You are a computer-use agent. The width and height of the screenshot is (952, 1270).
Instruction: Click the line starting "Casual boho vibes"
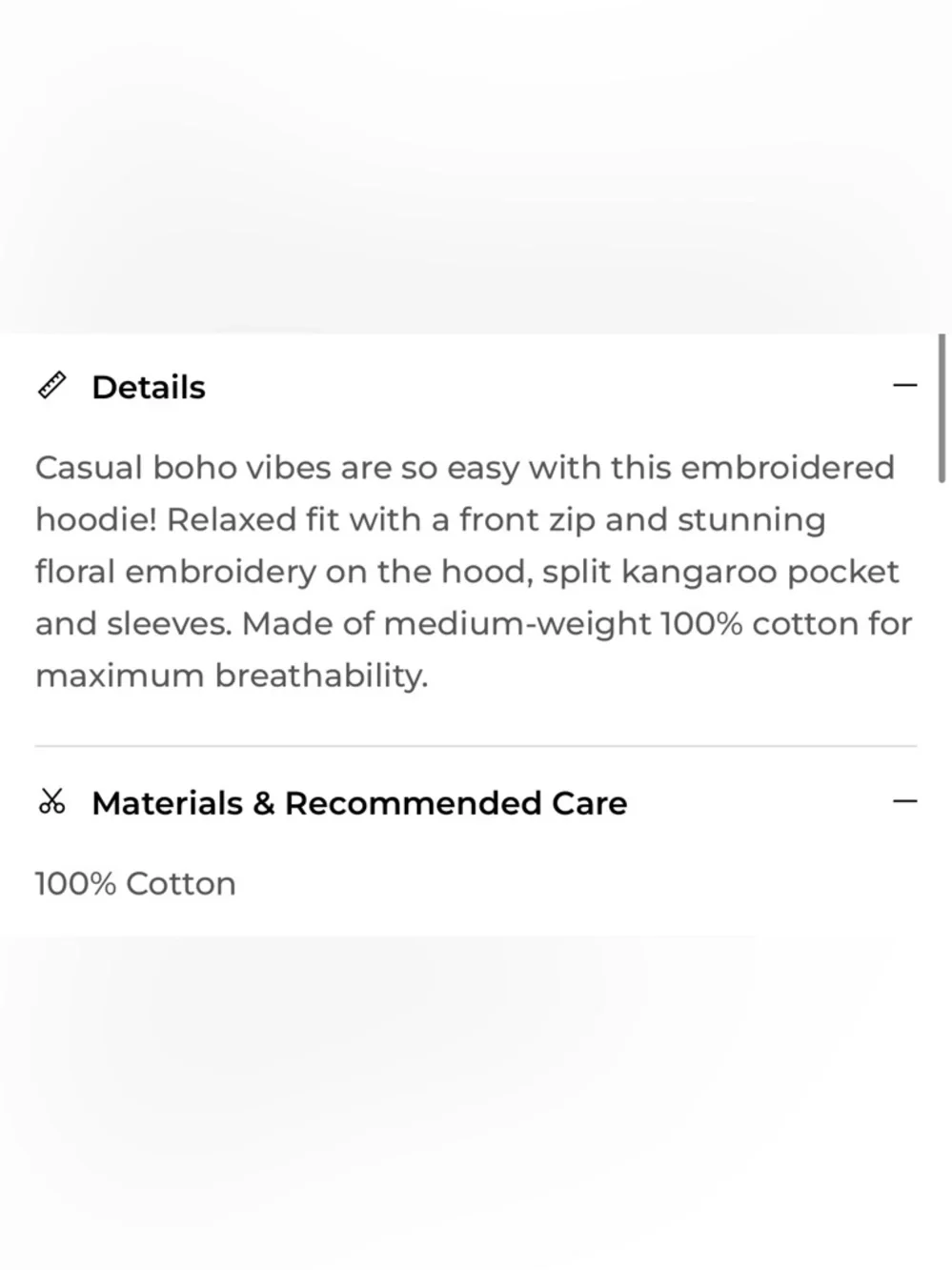464,468
